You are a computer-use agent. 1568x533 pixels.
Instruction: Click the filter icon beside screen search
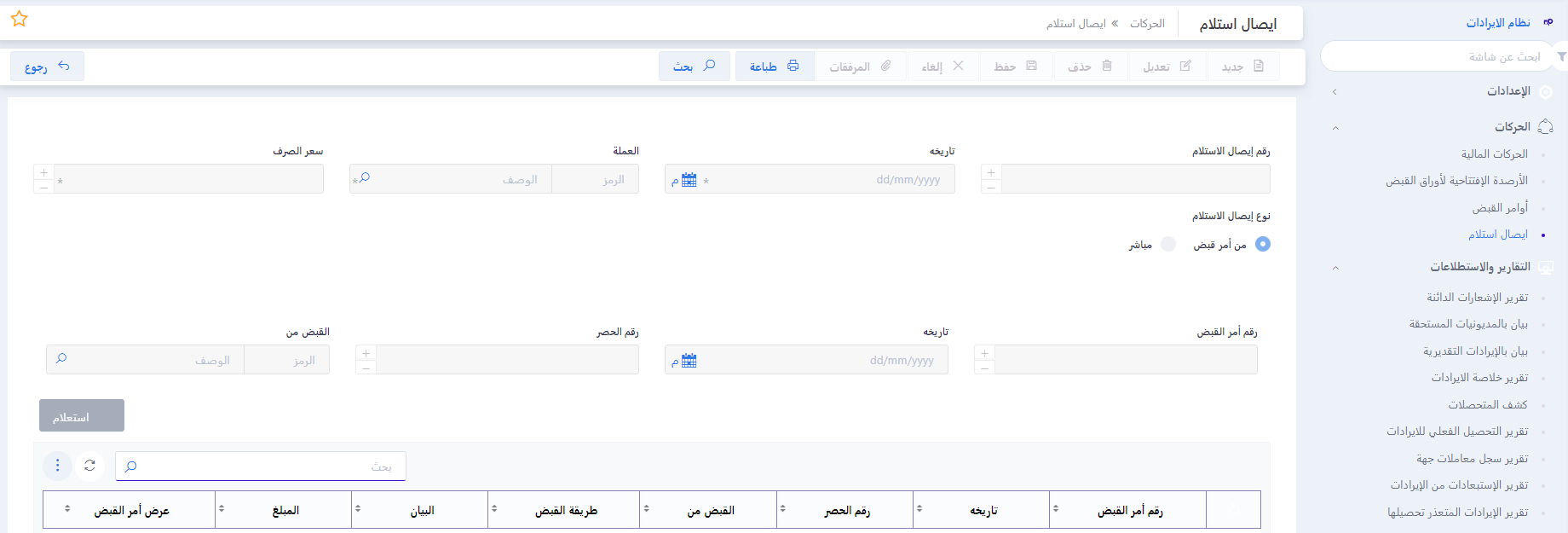1561,56
